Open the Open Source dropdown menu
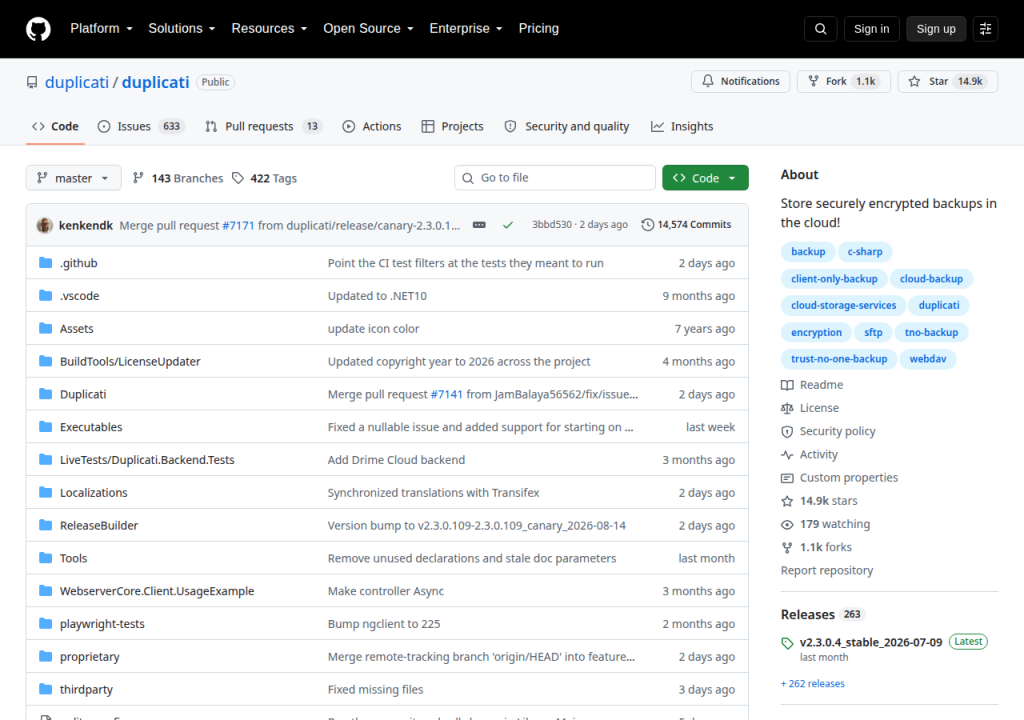 pyautogui.click(x=368, y=29)
